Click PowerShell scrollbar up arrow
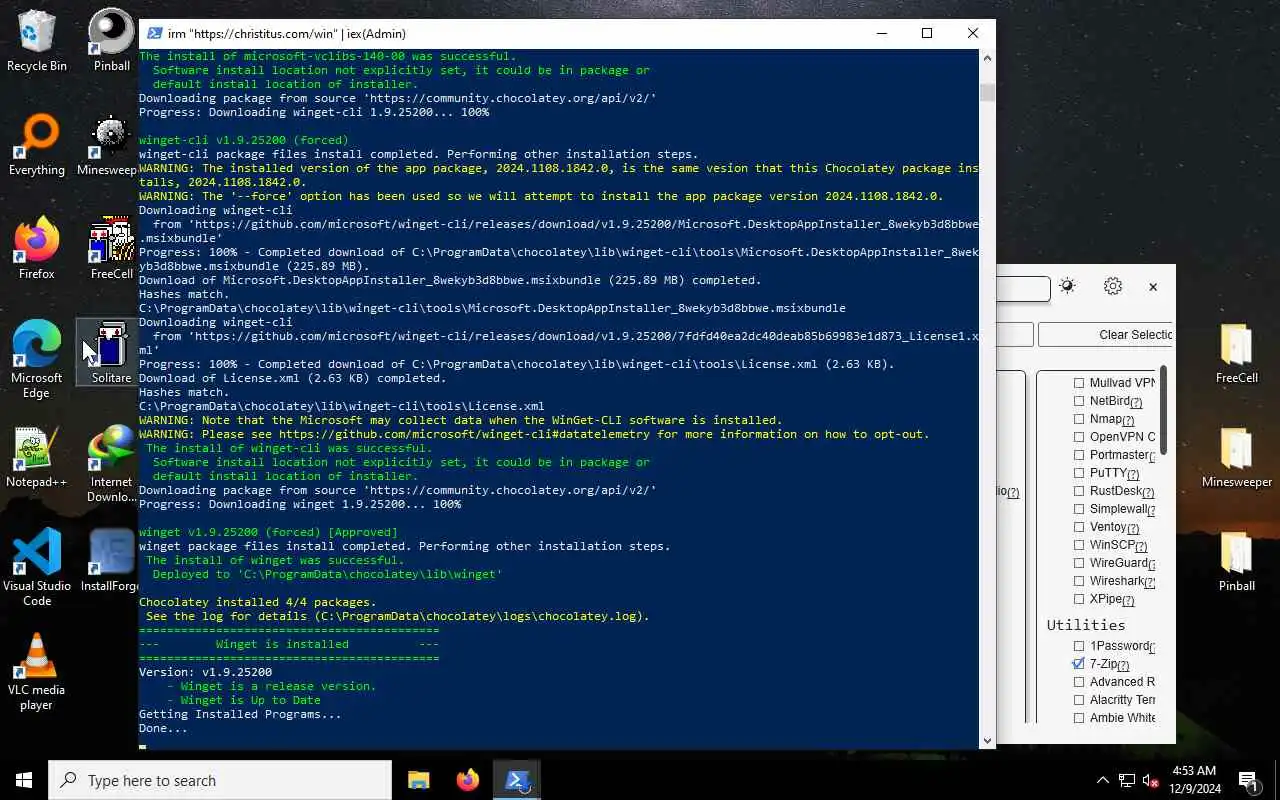The width and height of the screenshot is (1280, 800). (987, 58)
